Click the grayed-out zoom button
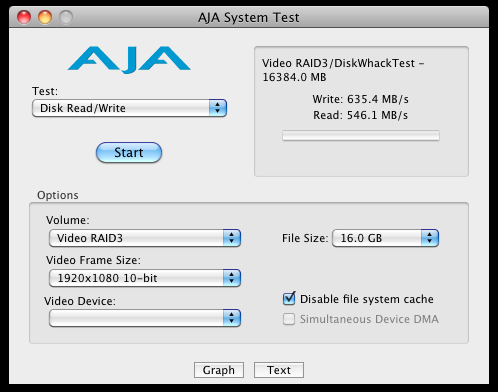Image resolution: width=498 pixels, height=392 pixels. tap(66, 17)
